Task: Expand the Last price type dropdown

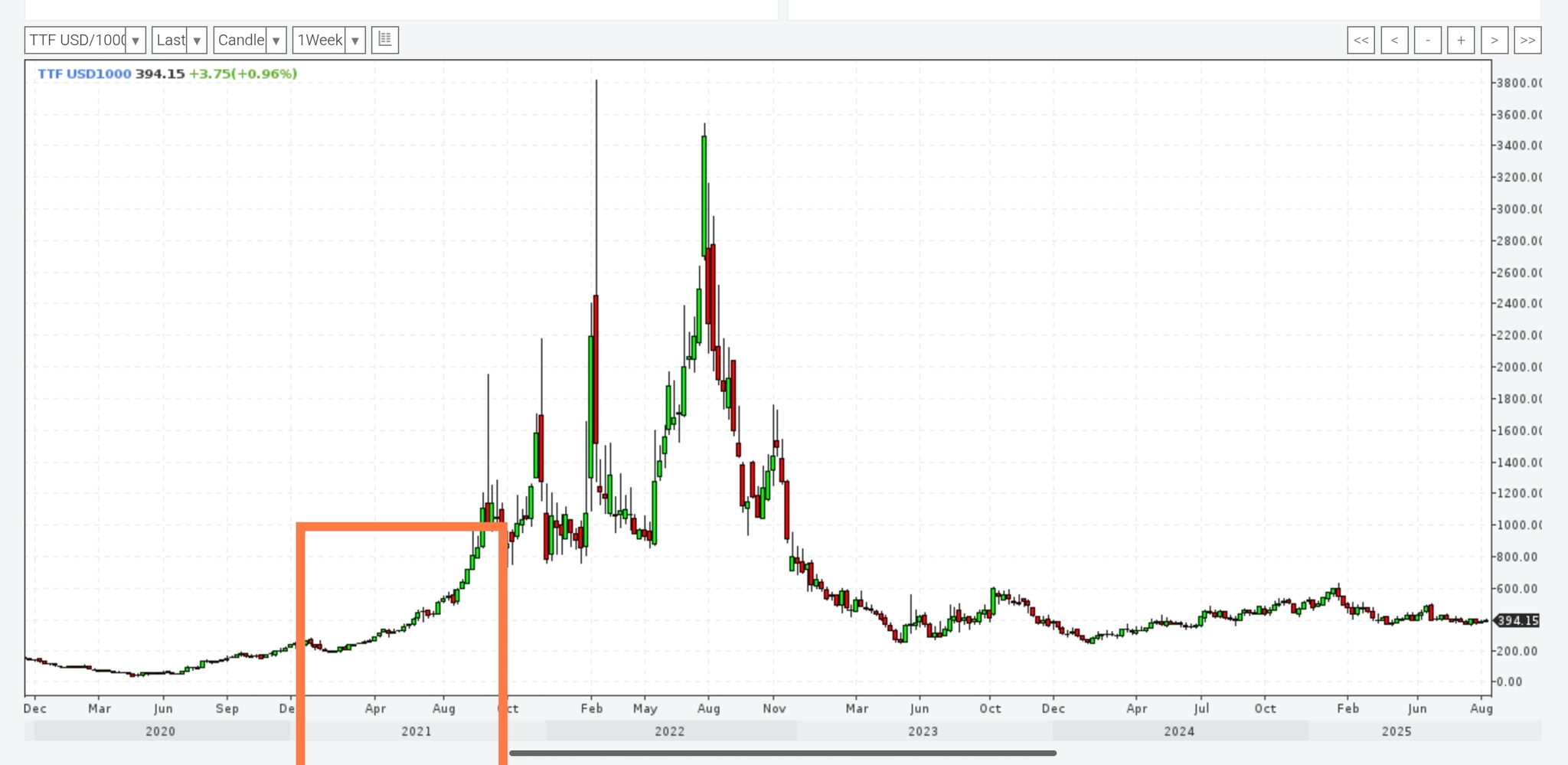Action: (x=179, y=40)
